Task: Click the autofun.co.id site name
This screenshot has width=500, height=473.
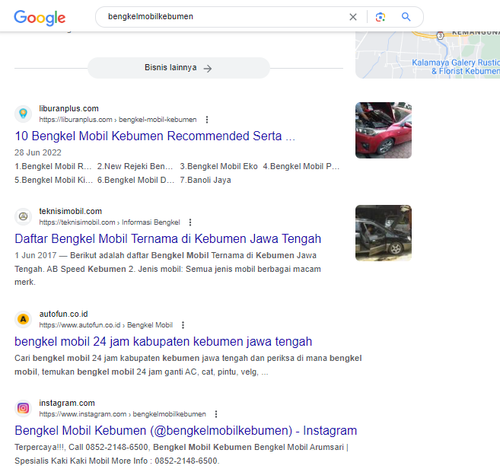Action: pyautogui.click(x=63, y=314)
